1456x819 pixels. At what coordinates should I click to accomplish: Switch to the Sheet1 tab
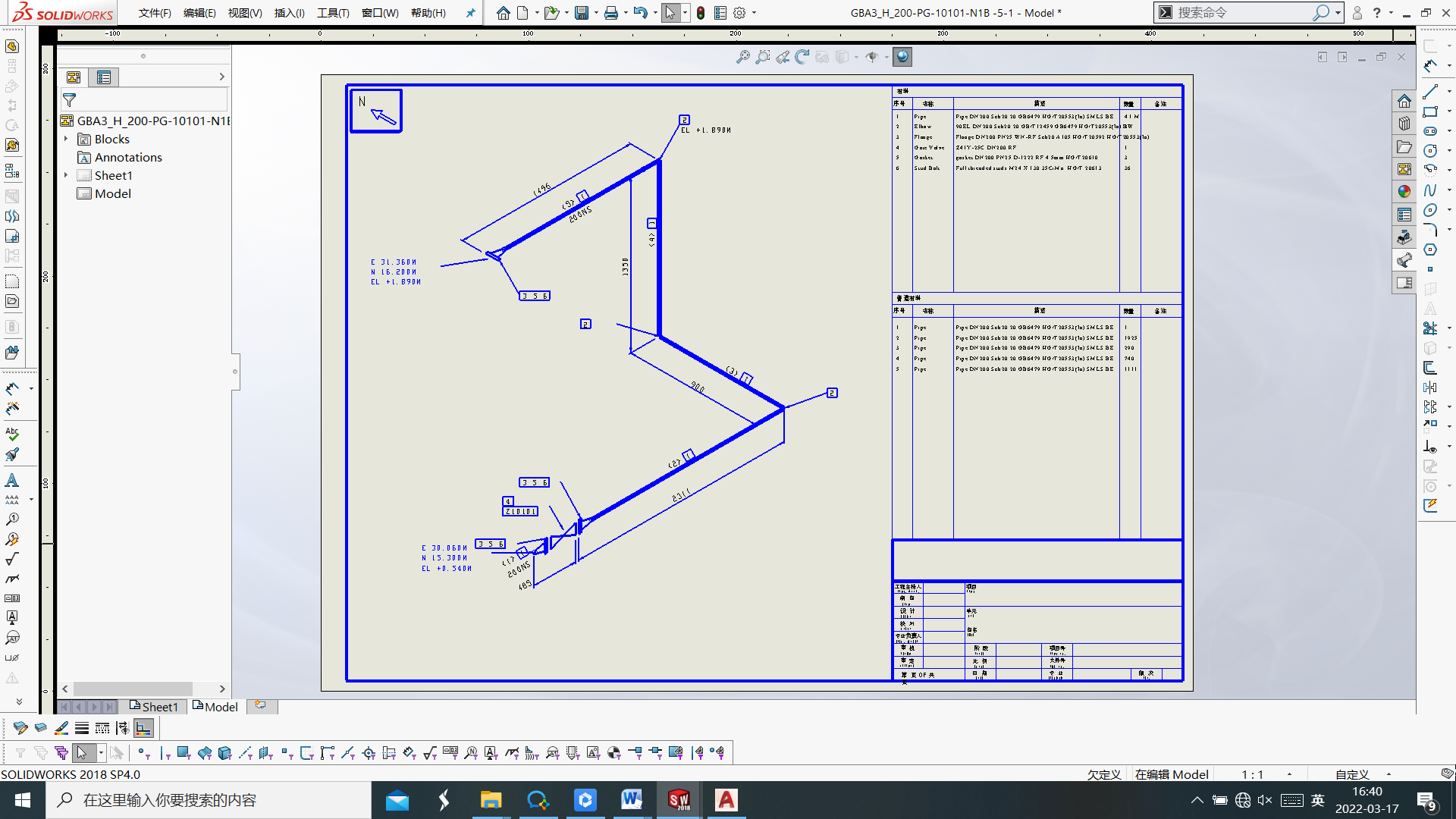coord(154,707)
